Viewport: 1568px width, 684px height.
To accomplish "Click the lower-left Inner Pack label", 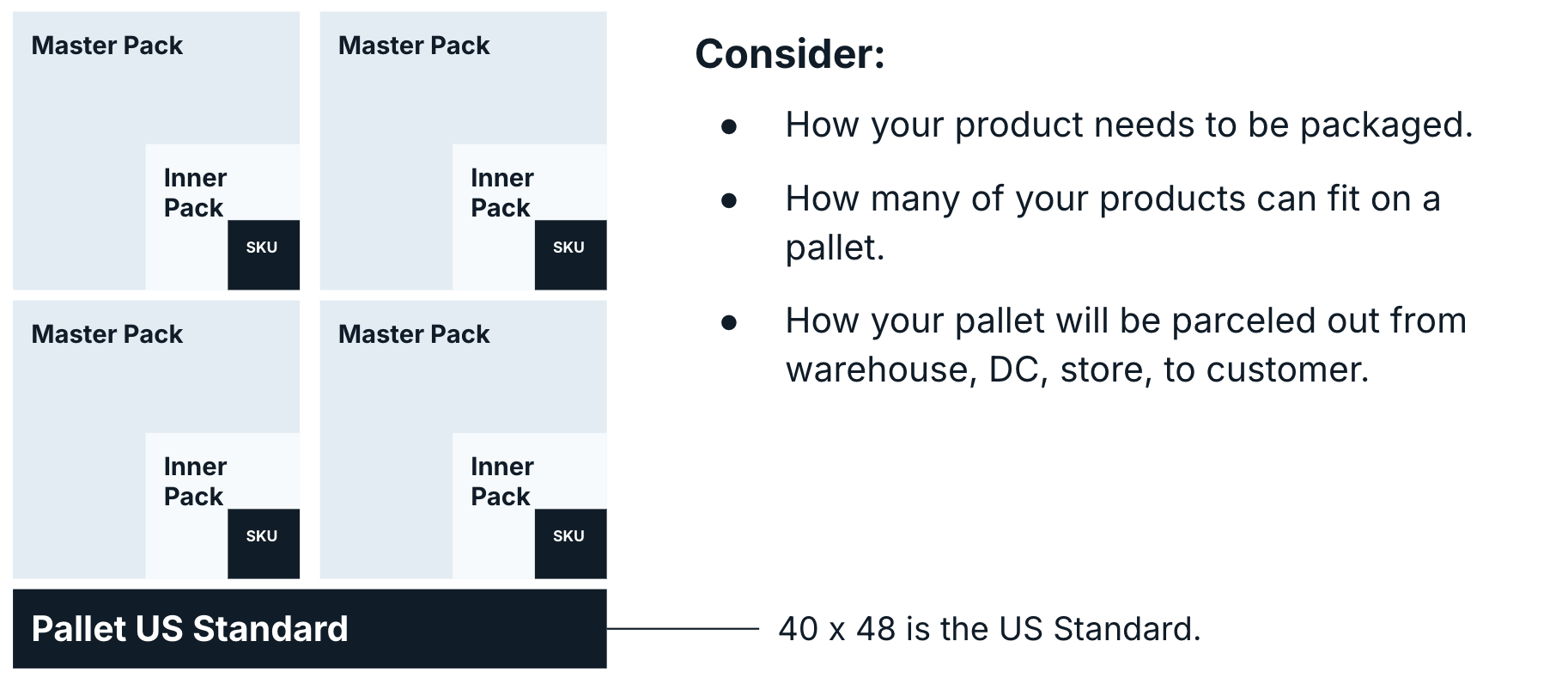I will pyautogui.click(x=195, y=481).
